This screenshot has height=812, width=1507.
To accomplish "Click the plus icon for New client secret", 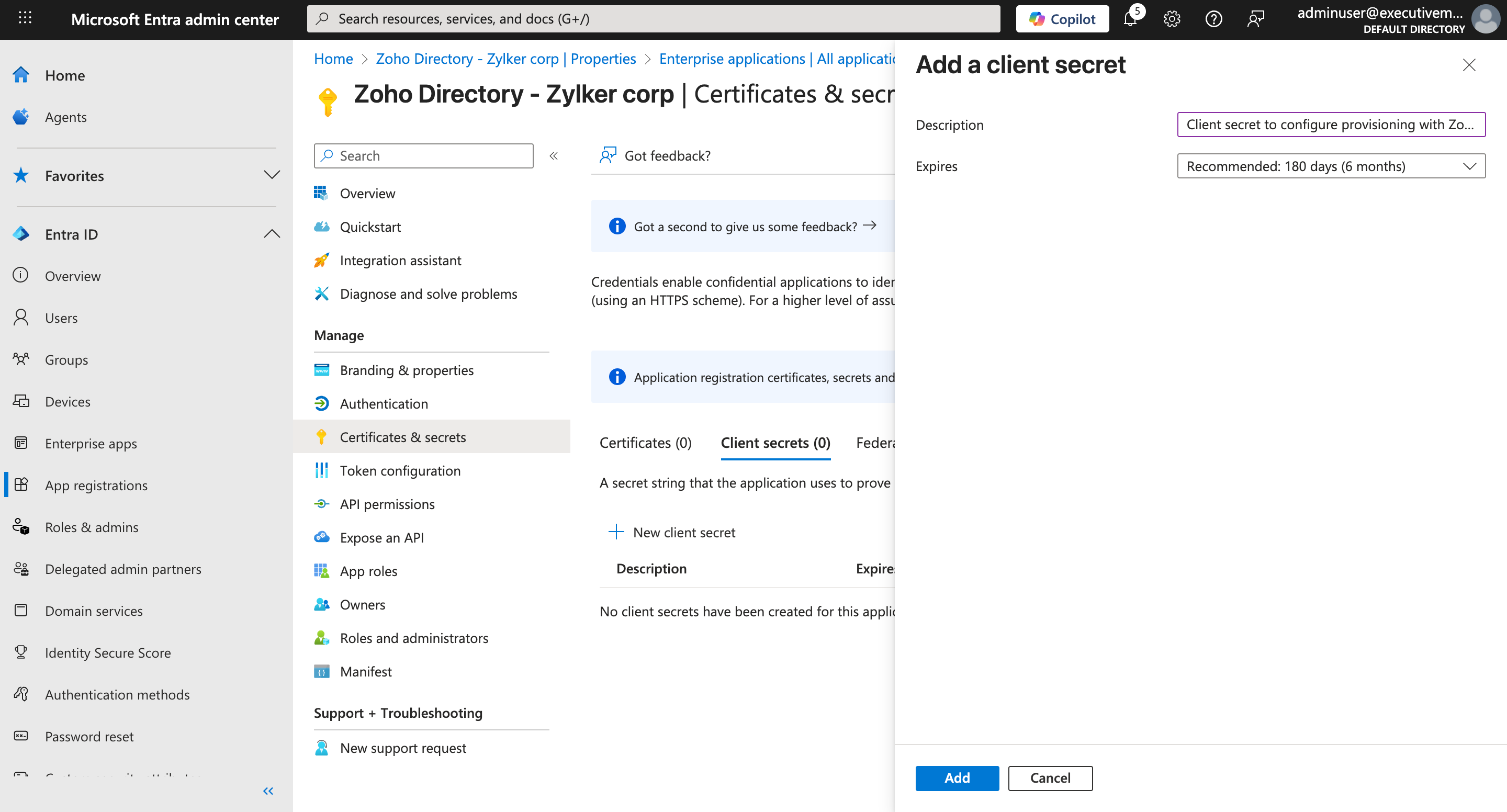I will pos(615,532).
